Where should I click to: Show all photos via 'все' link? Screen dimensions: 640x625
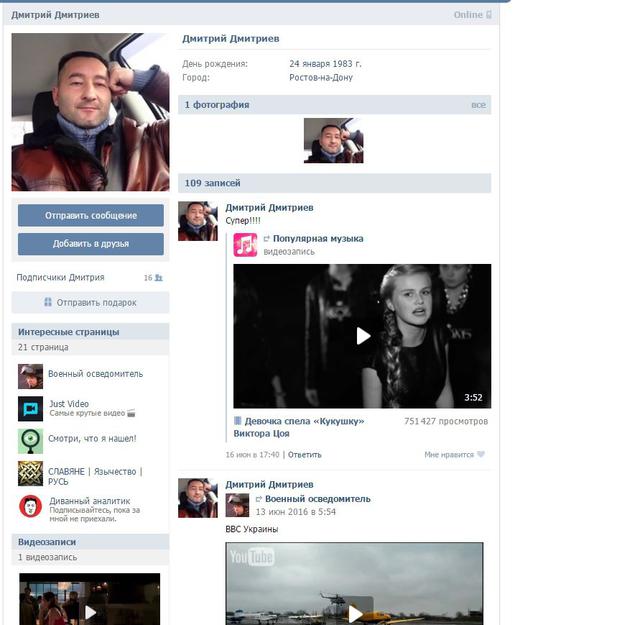(x=478, y=105)
